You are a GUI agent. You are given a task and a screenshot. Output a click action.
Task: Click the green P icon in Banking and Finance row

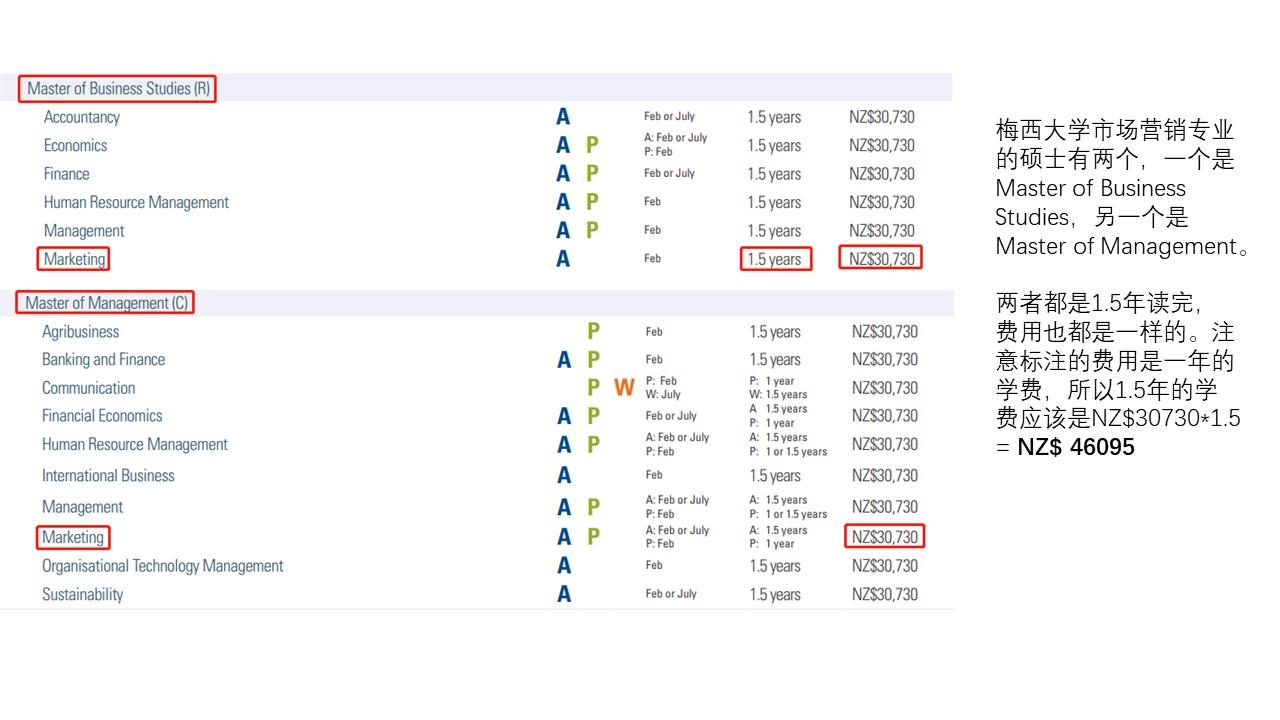point(593,360)
